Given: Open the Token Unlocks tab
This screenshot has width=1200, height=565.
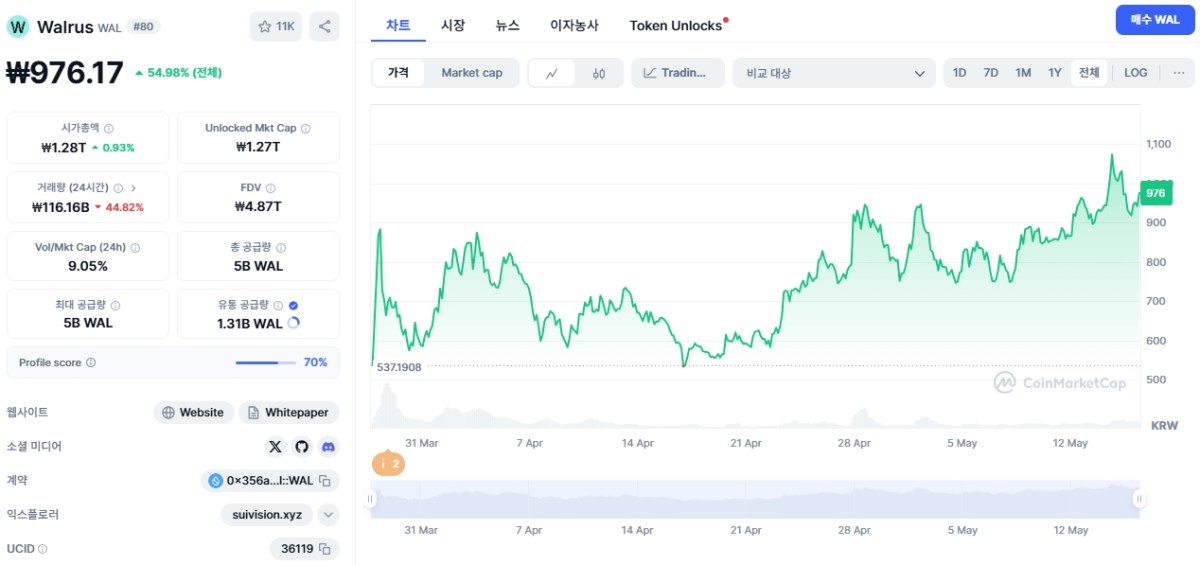Looking at the screenshot, I should click(x=676, y=25).
